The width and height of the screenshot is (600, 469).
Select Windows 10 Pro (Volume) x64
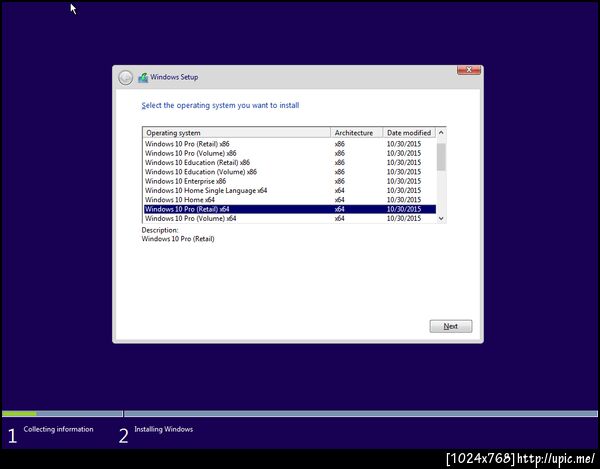pyautogui.click(x=290, y=218)
